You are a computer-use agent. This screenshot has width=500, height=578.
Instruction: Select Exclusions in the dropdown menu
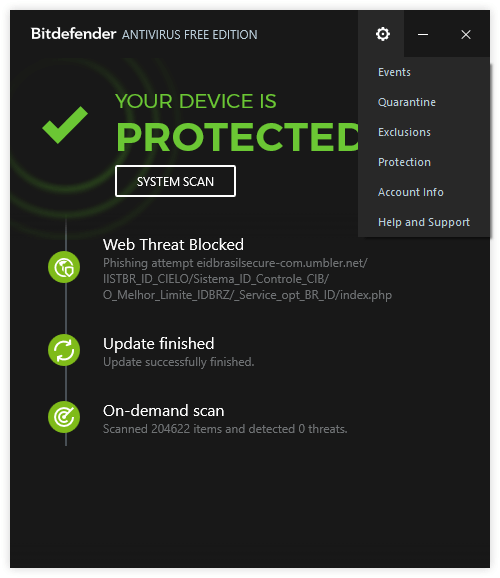pyautogui.click(x=404, y=132)
